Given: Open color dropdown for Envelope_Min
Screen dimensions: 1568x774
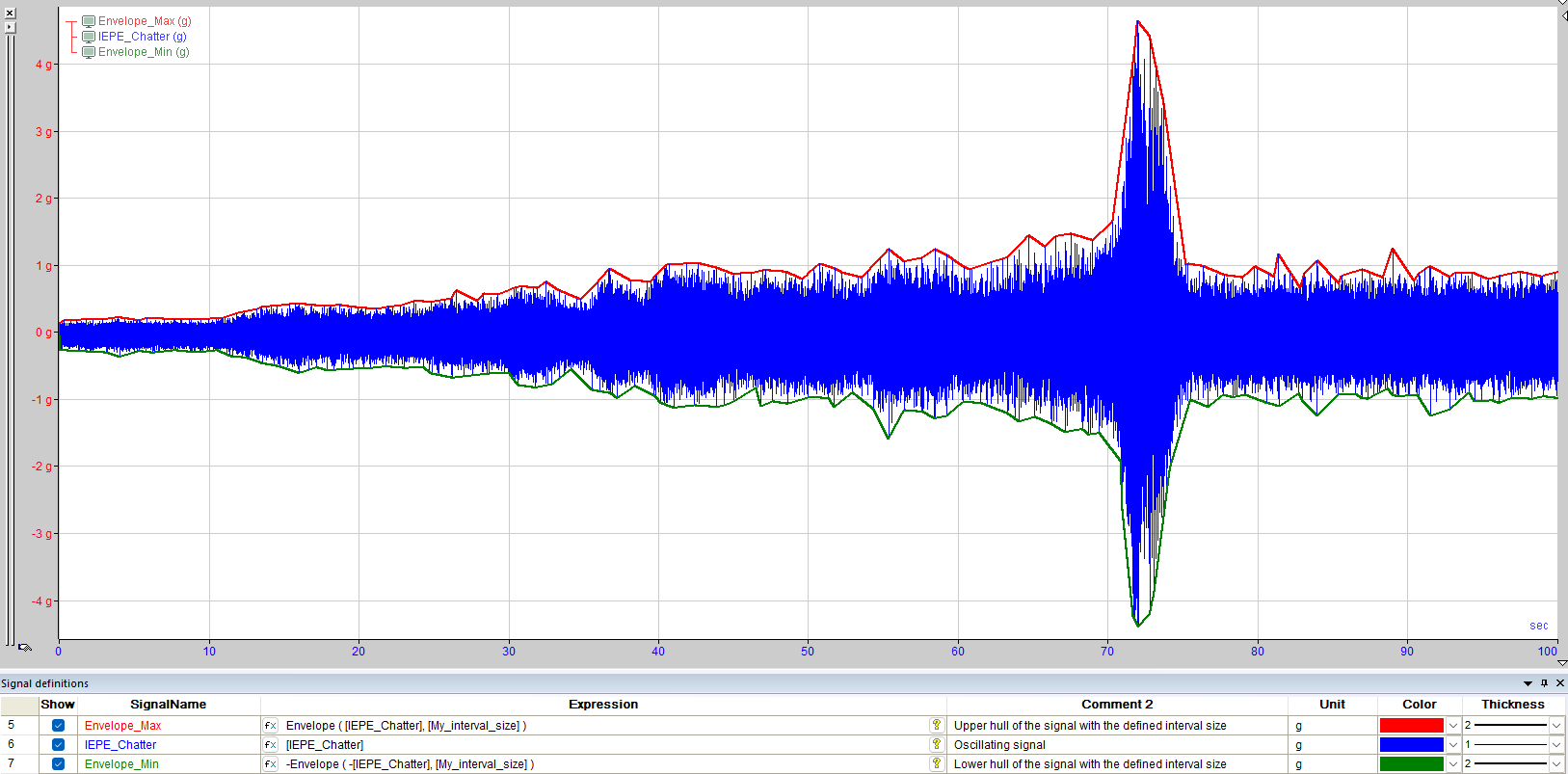Looking at the screenshot, I should pyautogui.click(x=1453, y=764).
